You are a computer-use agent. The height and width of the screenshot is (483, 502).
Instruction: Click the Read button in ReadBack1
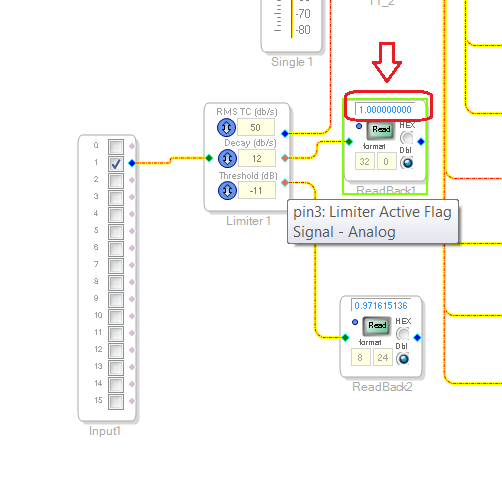click(380, 130)
